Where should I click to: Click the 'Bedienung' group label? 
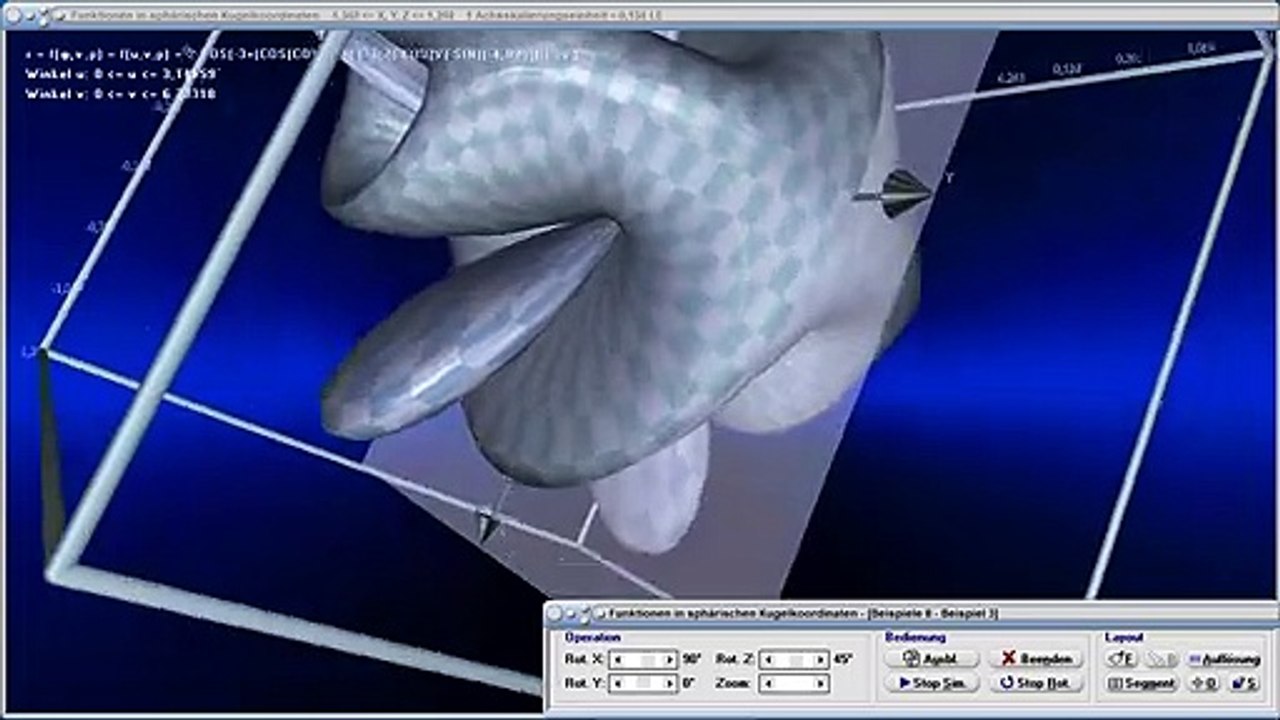coord(915,637)
